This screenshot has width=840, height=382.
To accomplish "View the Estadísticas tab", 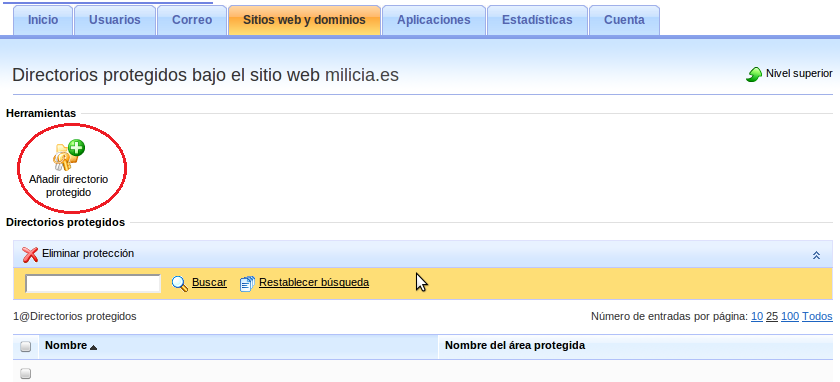I will click(537, 20).
